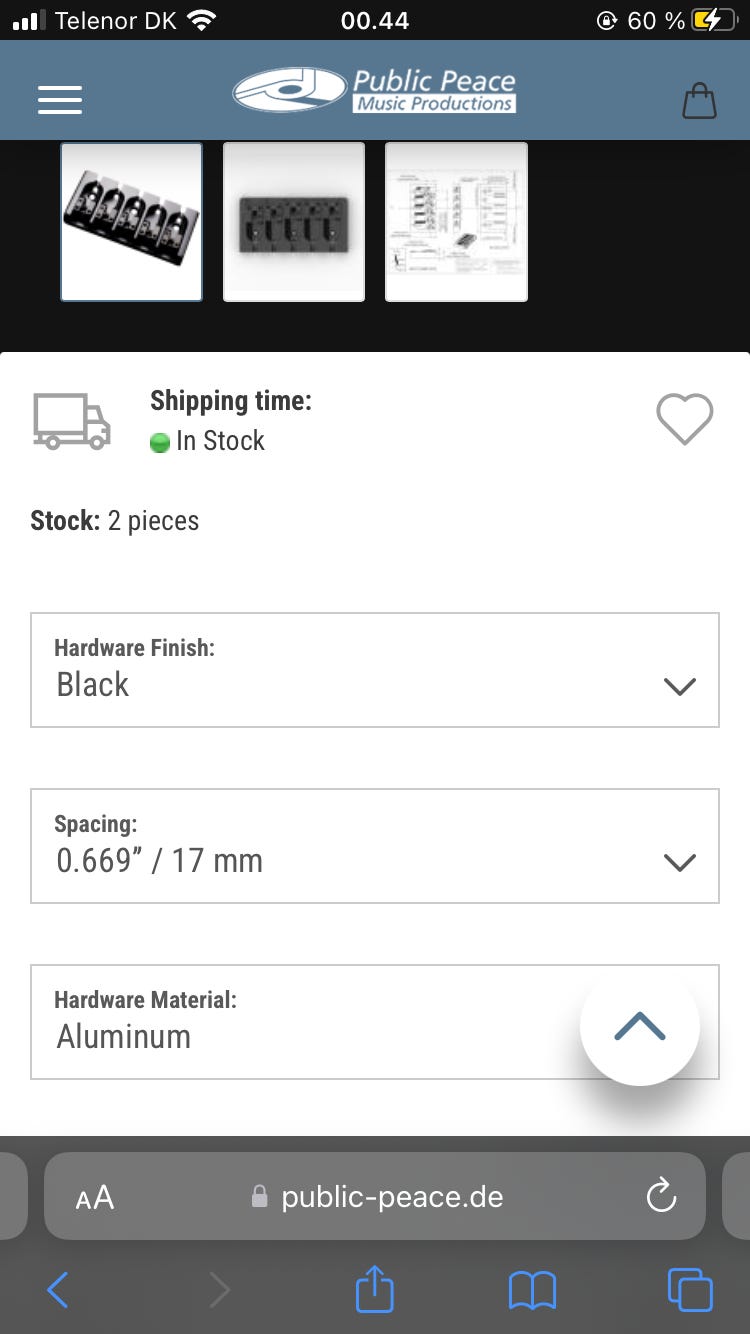Expand the Spacing dropdown
The image size is (750, 1334).
(375, 846)
